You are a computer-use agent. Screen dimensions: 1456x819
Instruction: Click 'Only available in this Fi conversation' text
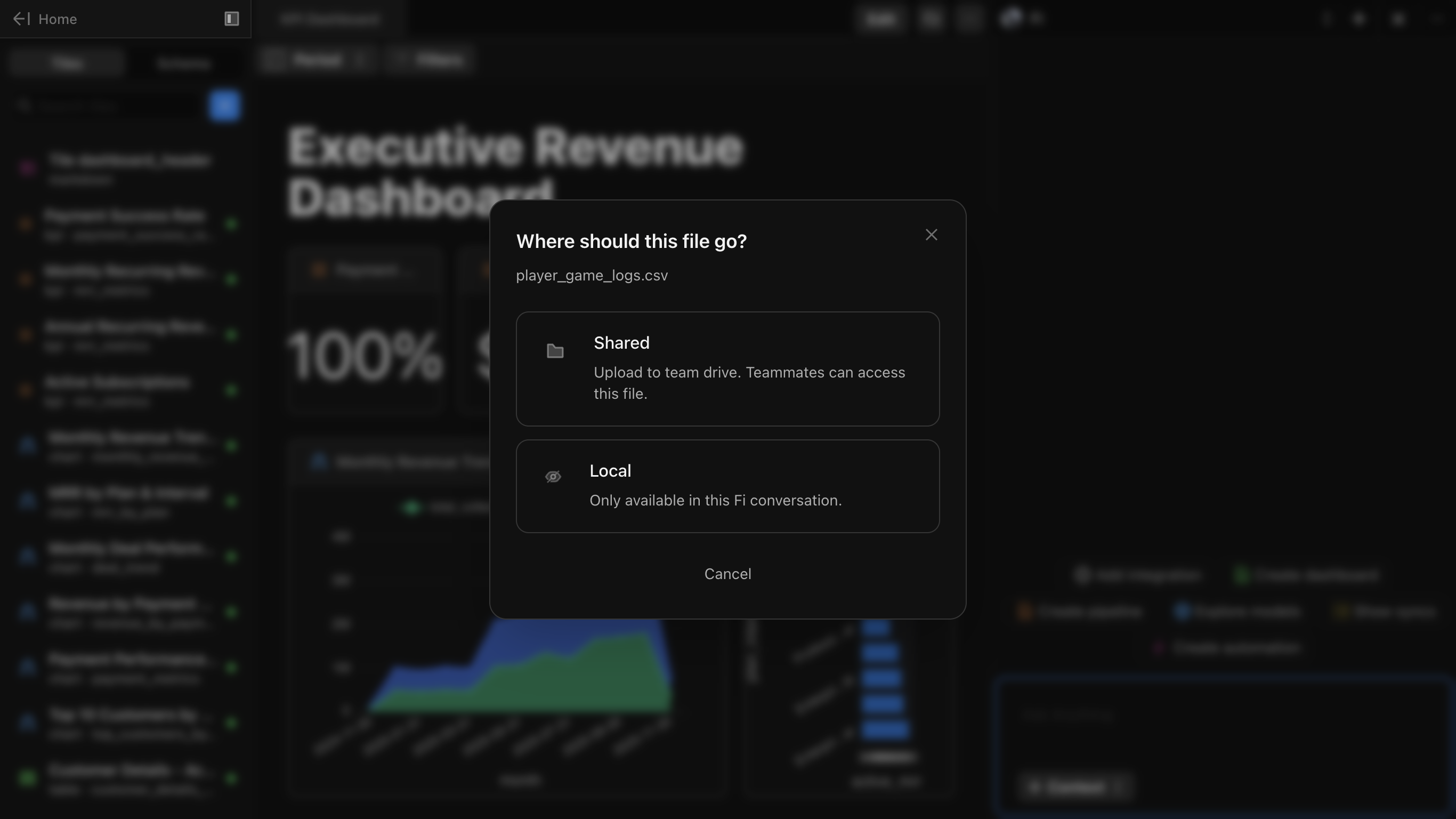[x=715, y=501]
